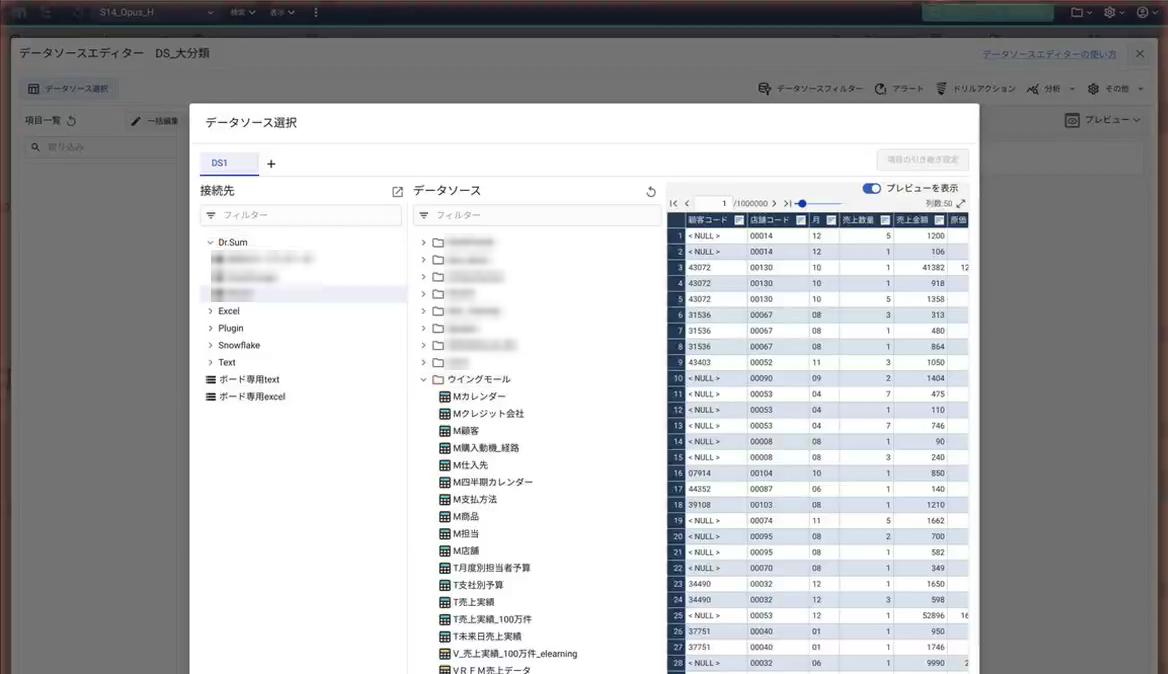Open データソースエディターの使い方 help link
This screenshot has width=1168, height=674.
click(x=1049, y=54)
